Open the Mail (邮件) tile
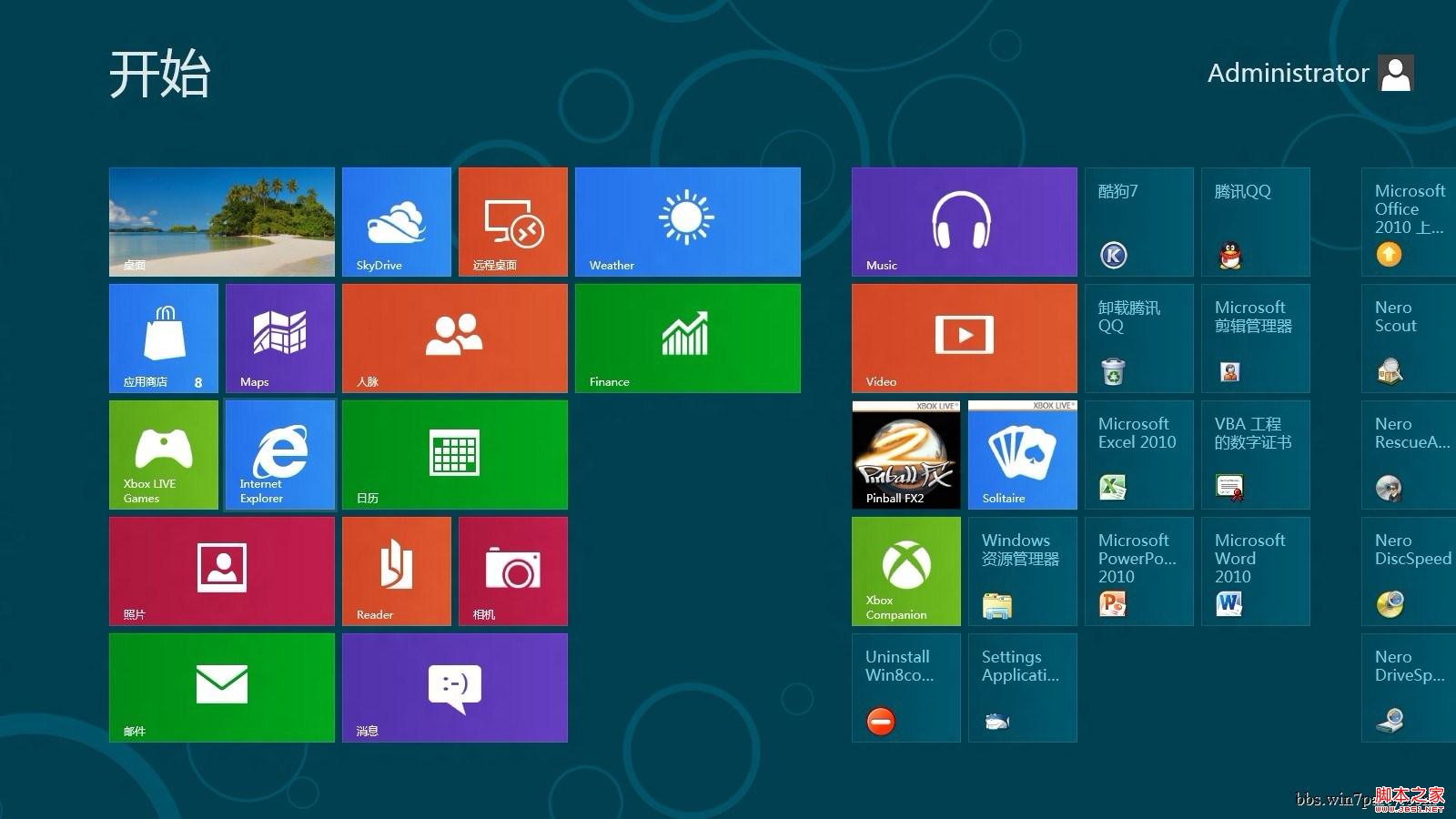 tap(222, 688)
